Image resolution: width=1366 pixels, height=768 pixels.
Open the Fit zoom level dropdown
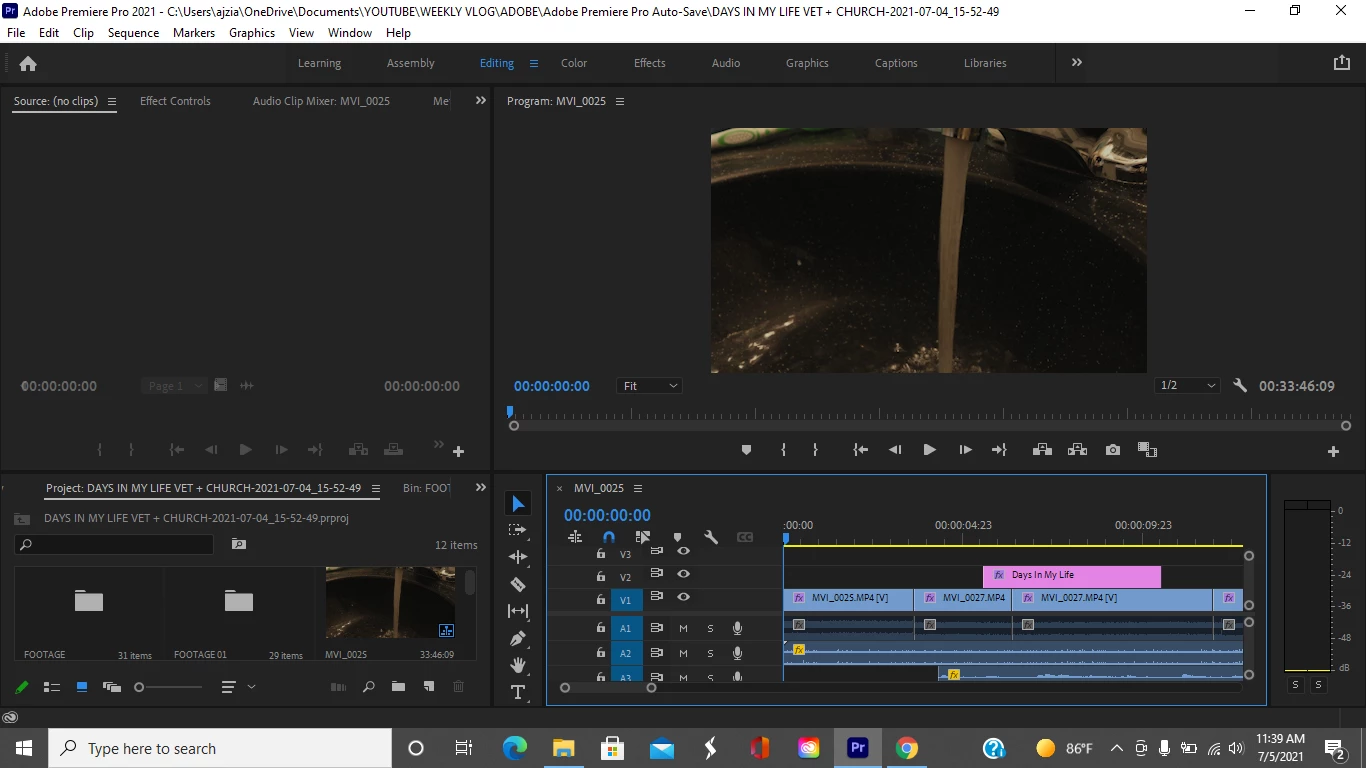pyautogui.click(x=649, y=386)
